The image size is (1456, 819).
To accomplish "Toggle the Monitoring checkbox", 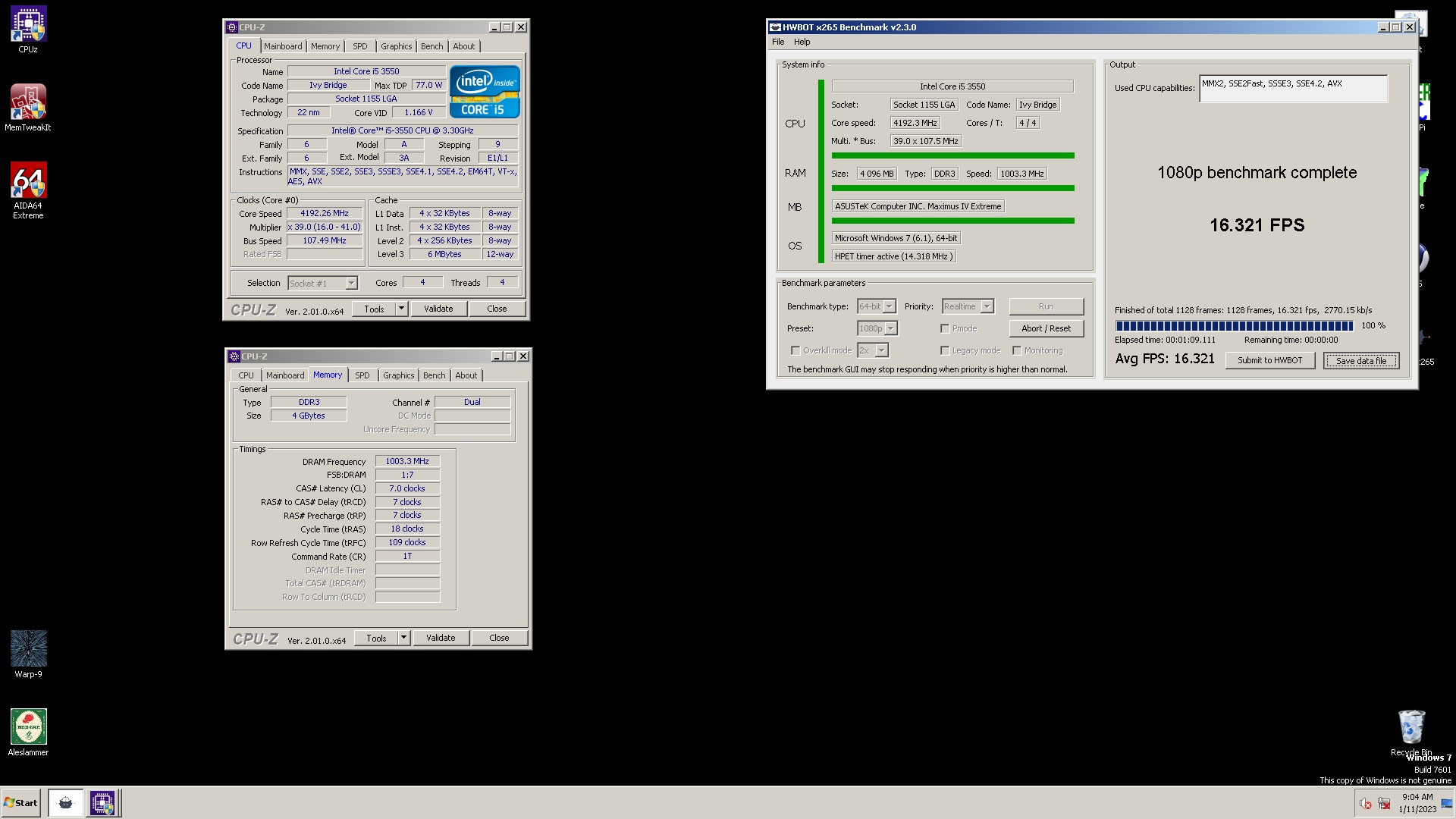I will [x=1017, y=350].
